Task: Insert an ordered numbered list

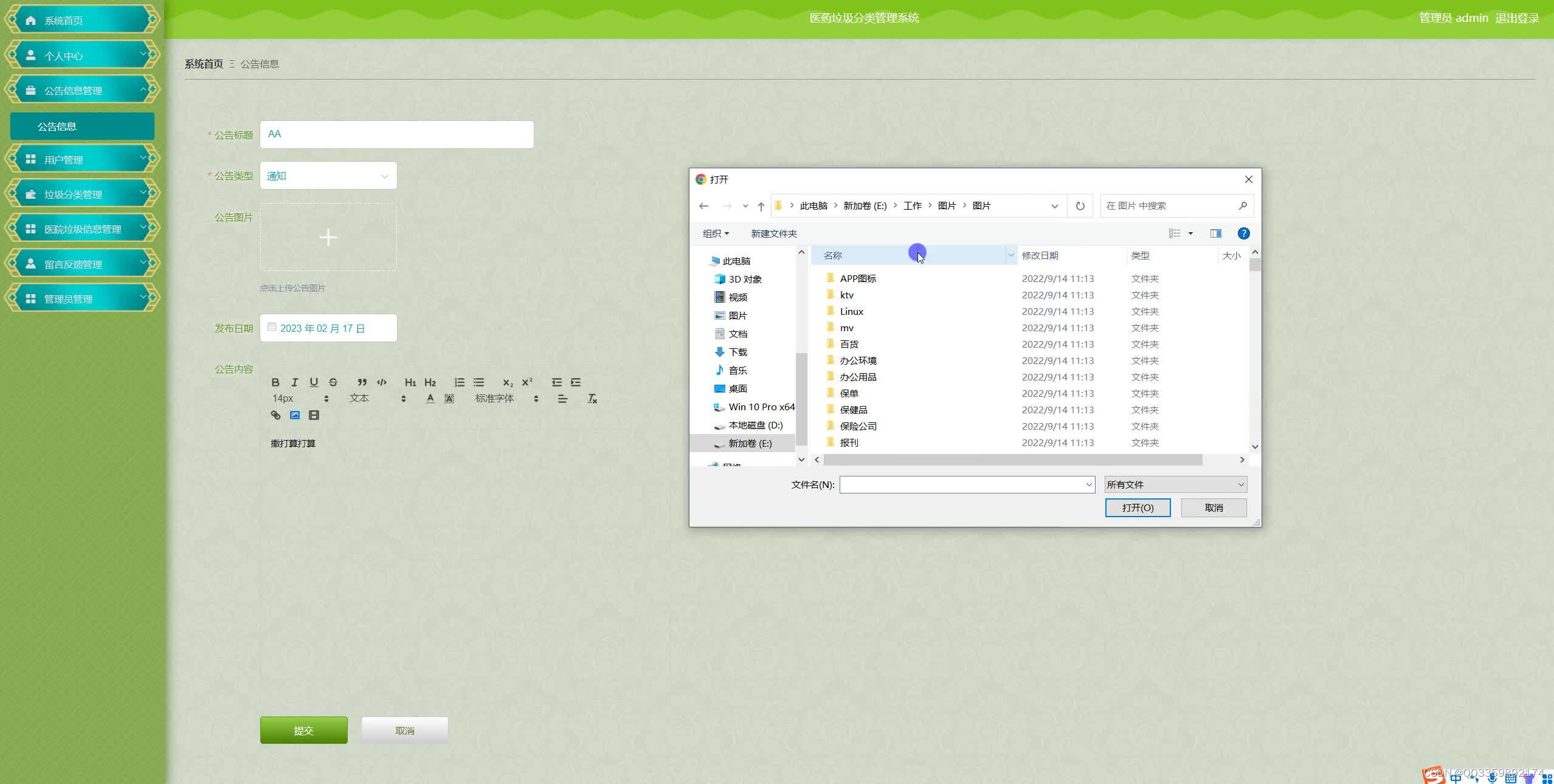Action: [x=460, y=382]
